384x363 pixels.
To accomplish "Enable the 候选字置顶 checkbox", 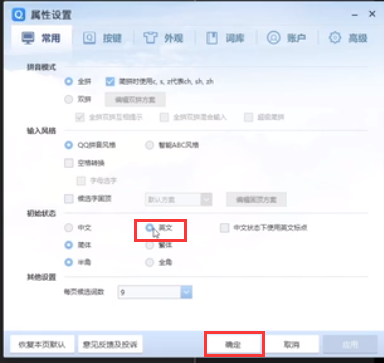I will pyautogui.click(x=69, y=199).
